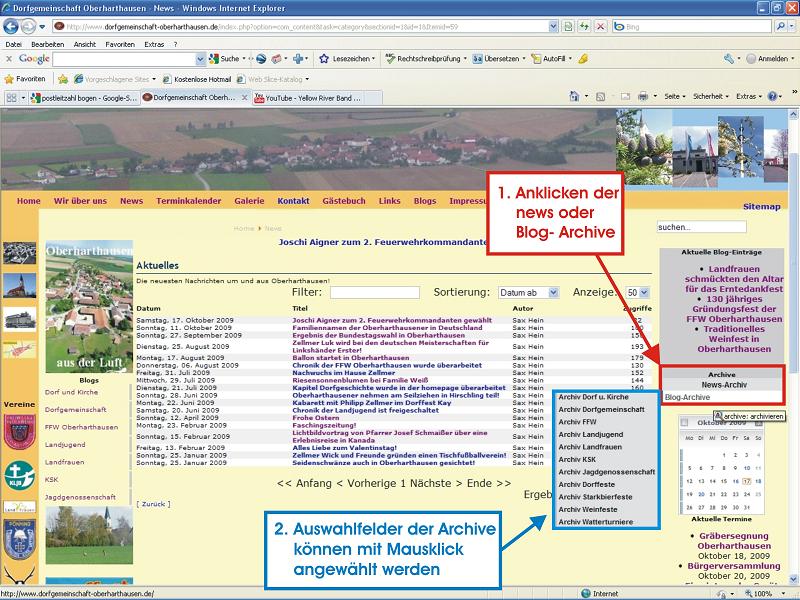Click the Add to favorites bar star icon
Viewport: 800px width, 600px height.
(x=63, y=79)
